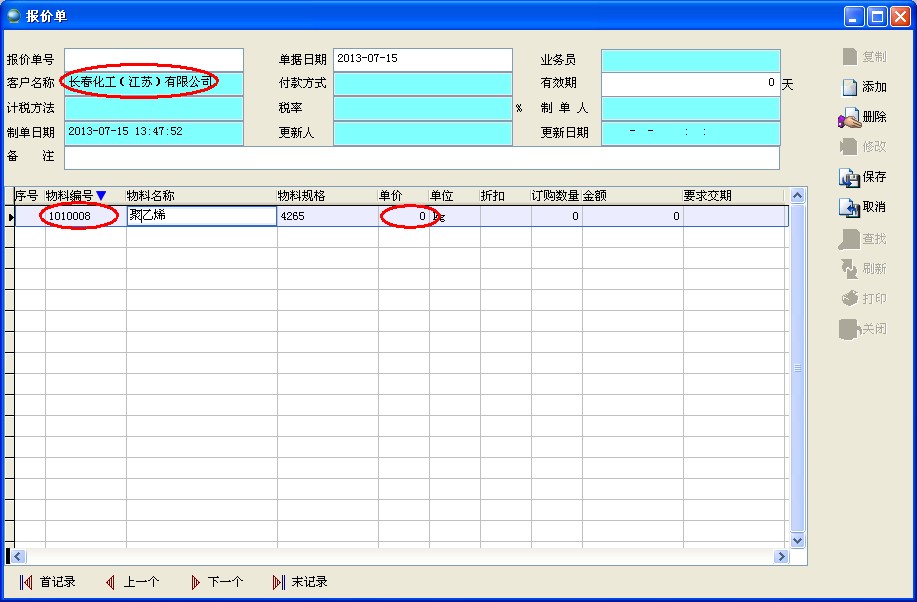Go to next record 下一个
This screenshot has width=917, height=602.
(216, 582)
